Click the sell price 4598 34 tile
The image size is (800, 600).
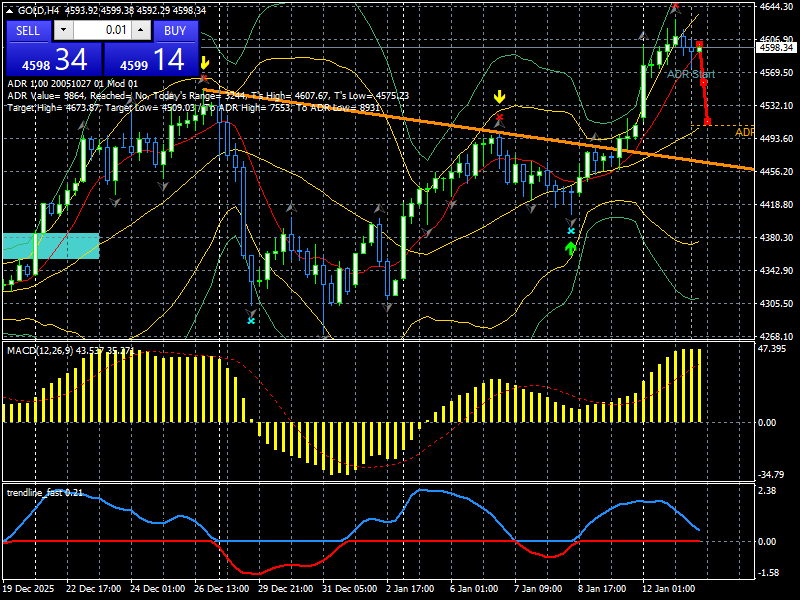tap(54, 59)
